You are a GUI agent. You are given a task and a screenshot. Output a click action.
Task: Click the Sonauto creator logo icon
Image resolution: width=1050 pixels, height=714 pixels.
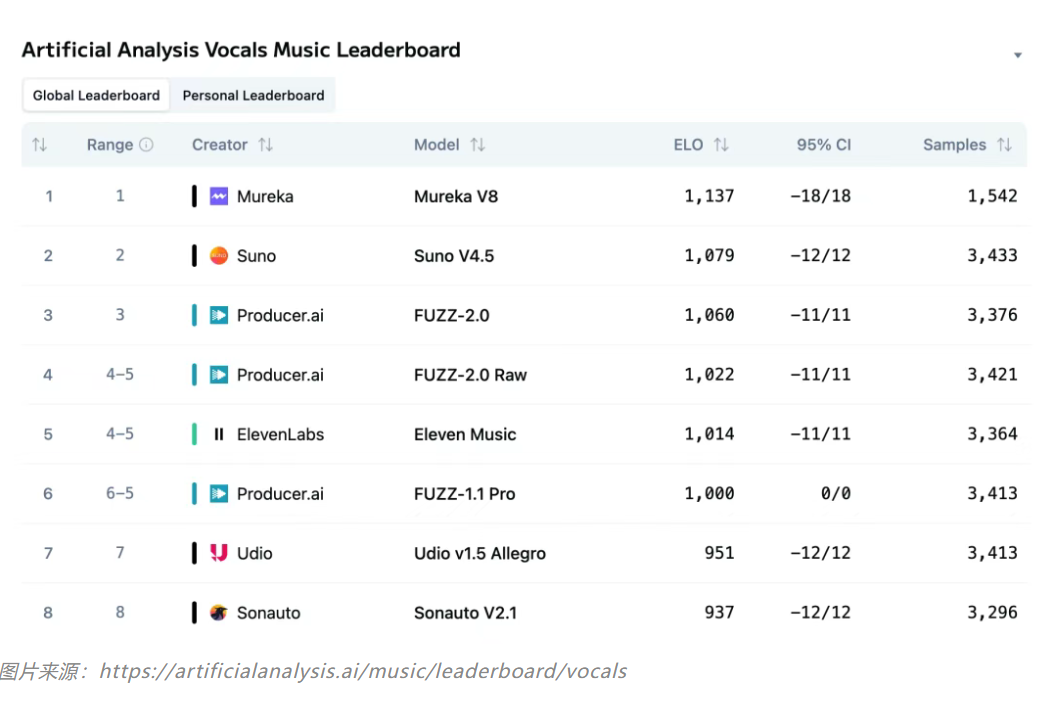tap(219, 613)
